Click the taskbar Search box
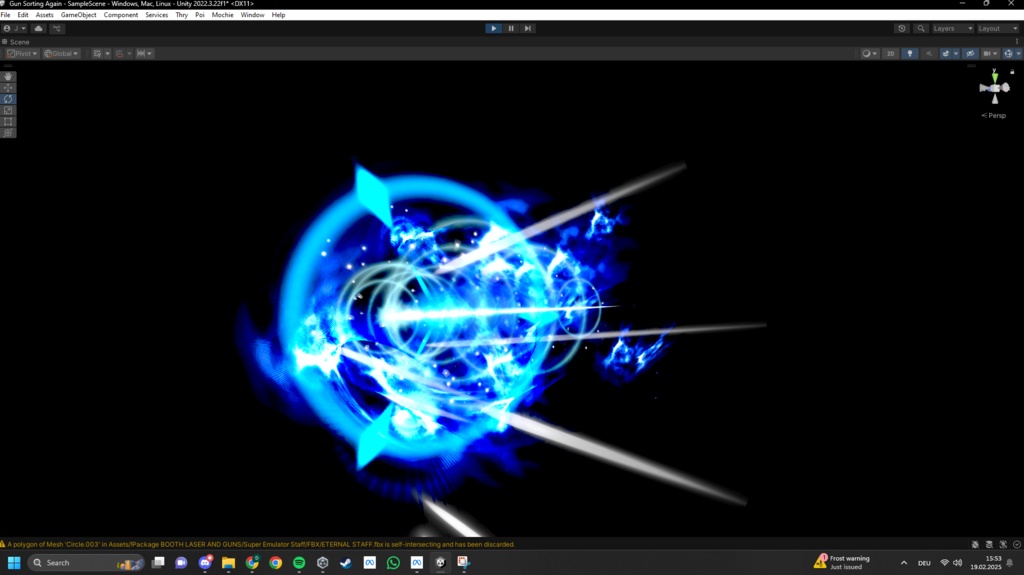This screenshot has width=1024, height=575. pyautogui.click(x=86, y=562)
